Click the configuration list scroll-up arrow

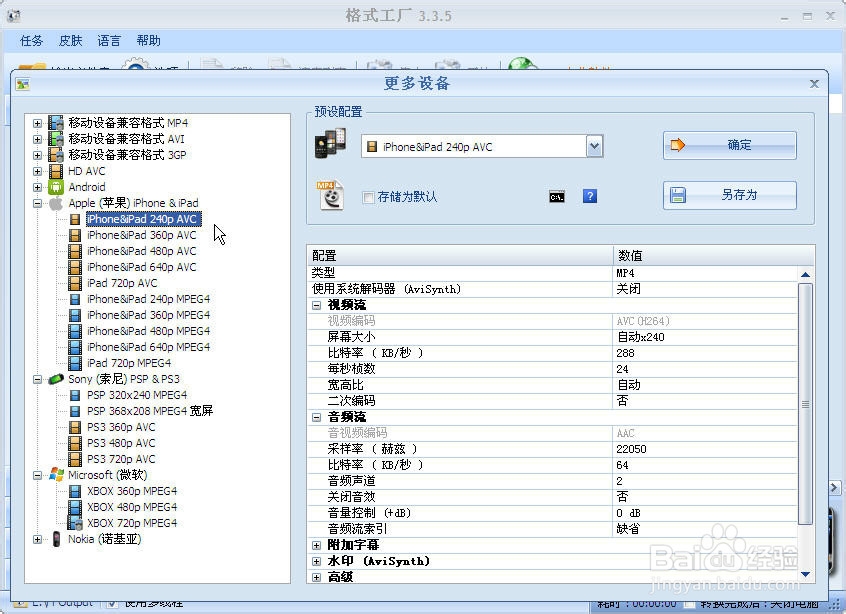[806, 275]
